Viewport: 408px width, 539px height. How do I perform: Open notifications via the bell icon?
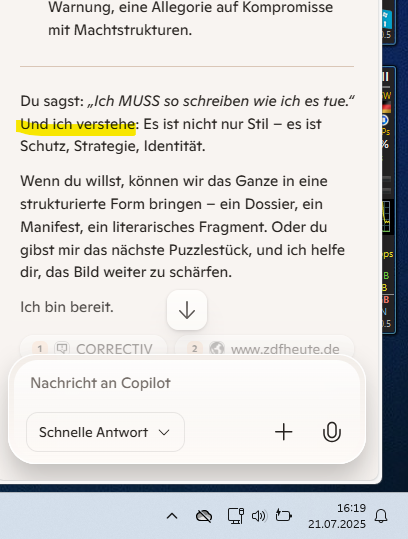pyautogui.click(x=381, y=516)
